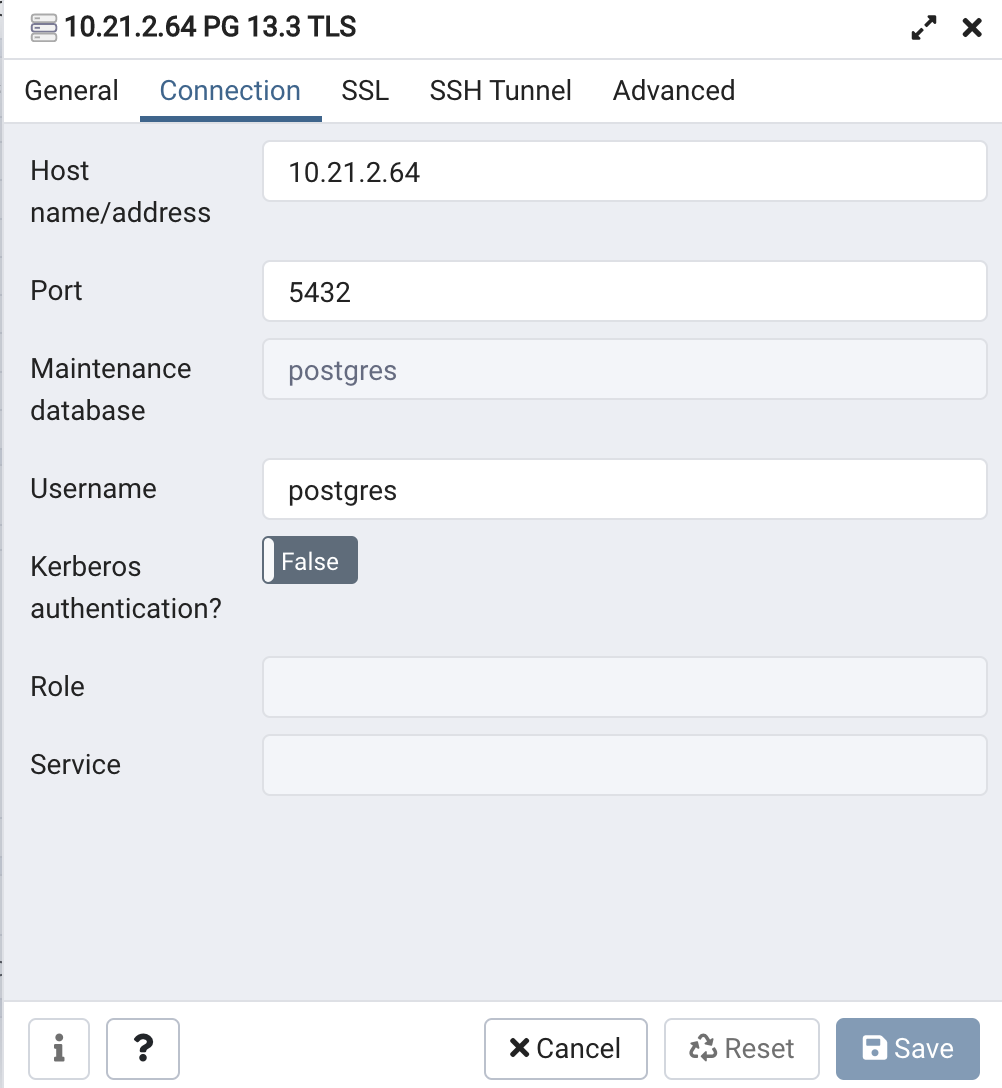Focus the Host name/address field
Viewport: 1002px width, 1088px height.
click(x=625, y=171)
